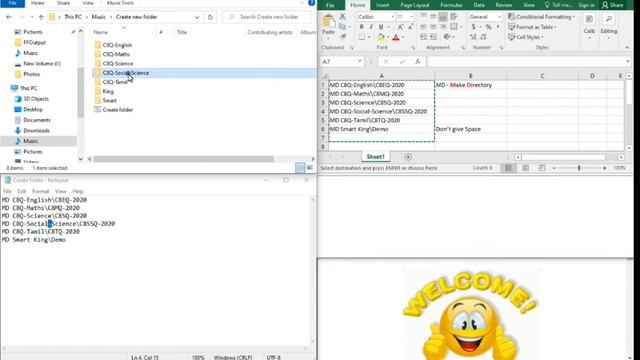This screenshot has width=640, height=360.
Task: Open Excel Data tab
Action: point(479,5)
